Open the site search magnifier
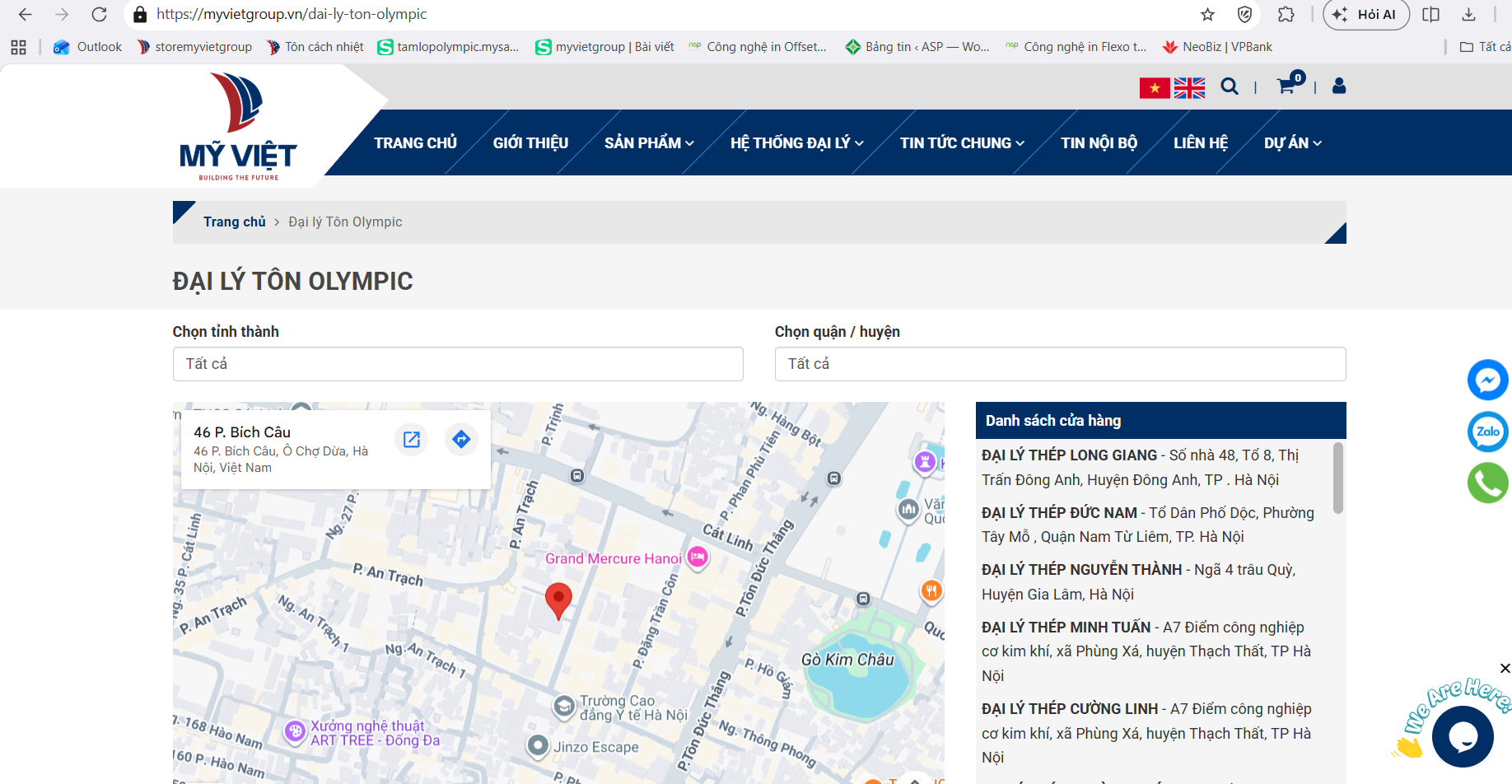 pyautogui.click(x=1230, y=86)
